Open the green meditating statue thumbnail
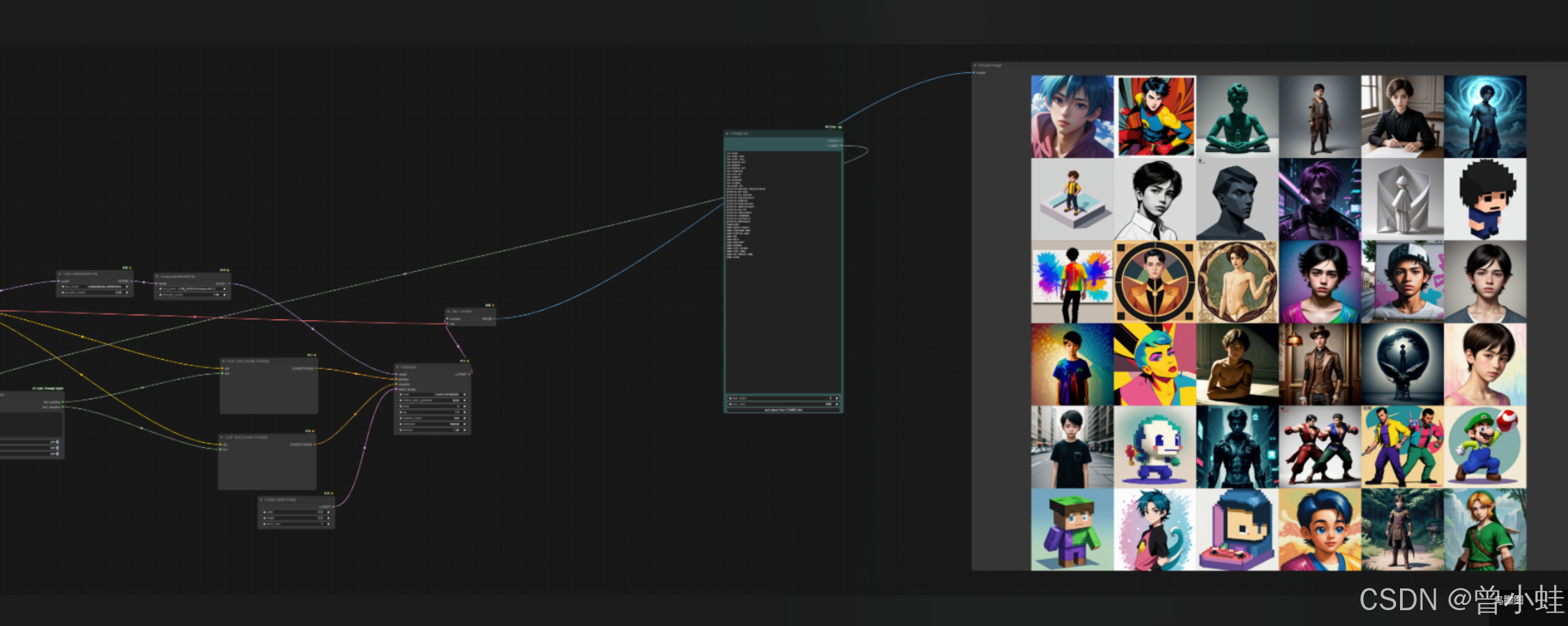This screenshot has height=626, width=1568. point(1237,117)
